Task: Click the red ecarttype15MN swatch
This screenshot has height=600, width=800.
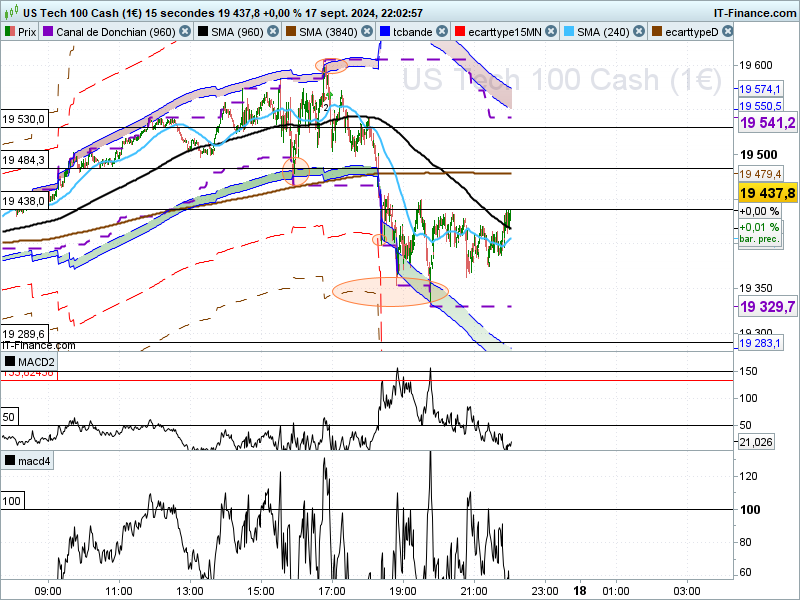Action: click(460, 32)
